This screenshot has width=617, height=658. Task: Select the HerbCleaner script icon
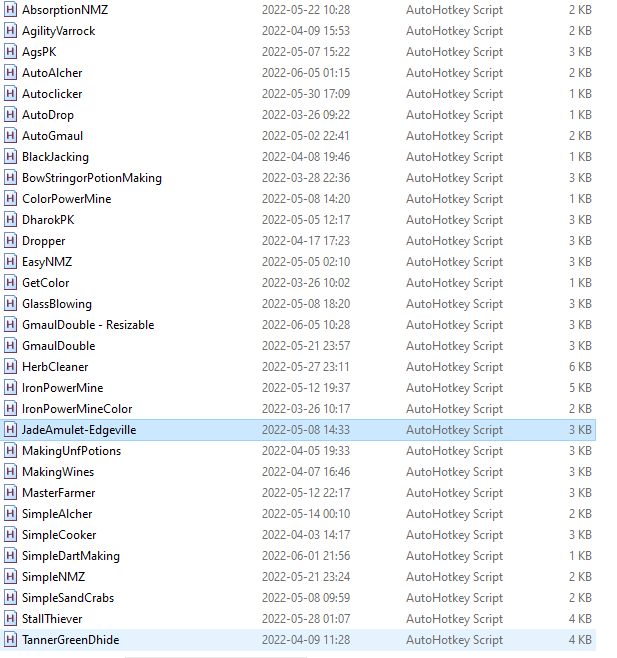pos(10,366)
